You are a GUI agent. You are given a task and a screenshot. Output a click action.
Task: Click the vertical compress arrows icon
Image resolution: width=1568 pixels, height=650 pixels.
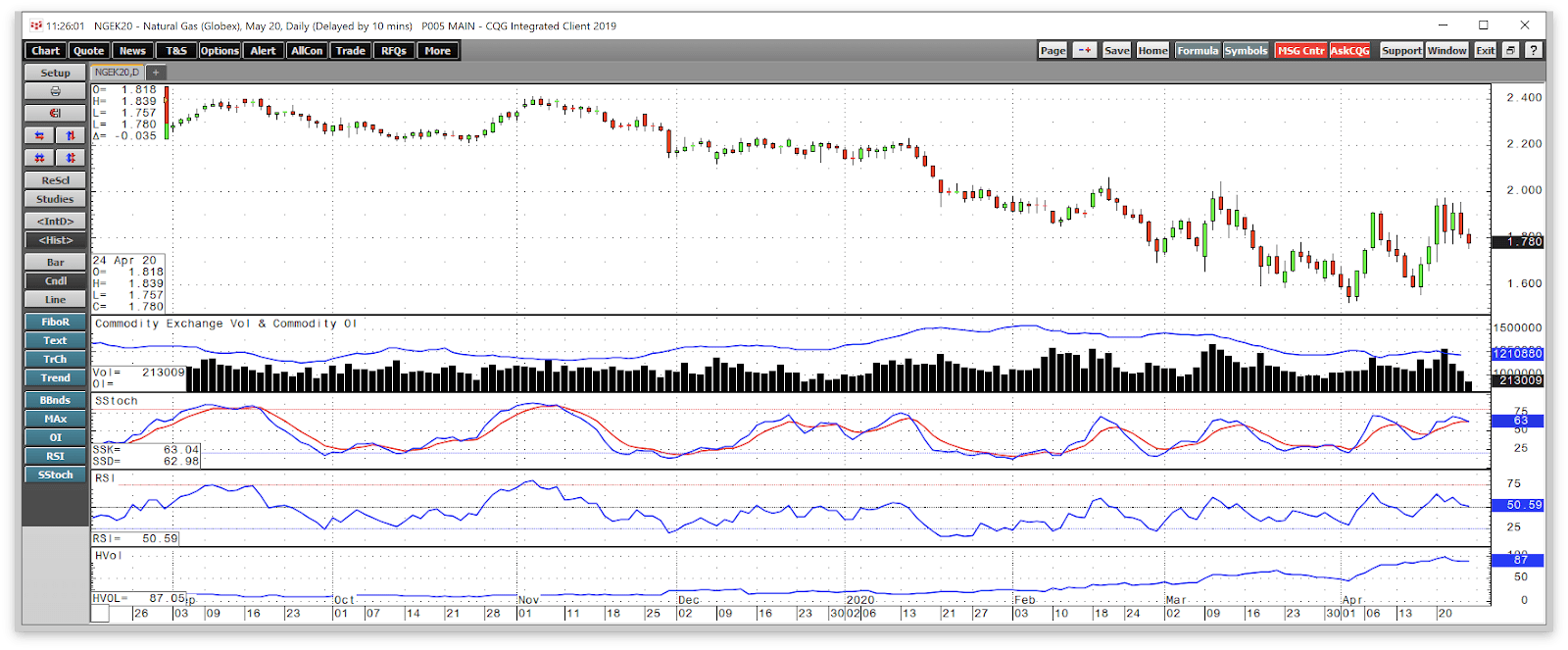tap(71, 135)
